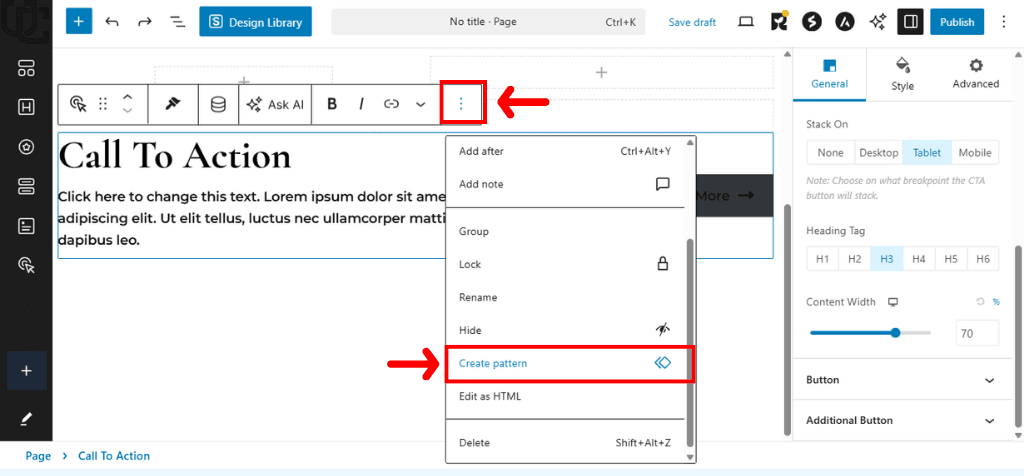Screen dimensions: 1024x476
Task: Set Stack On to Mobile
Action: point(975,153)
